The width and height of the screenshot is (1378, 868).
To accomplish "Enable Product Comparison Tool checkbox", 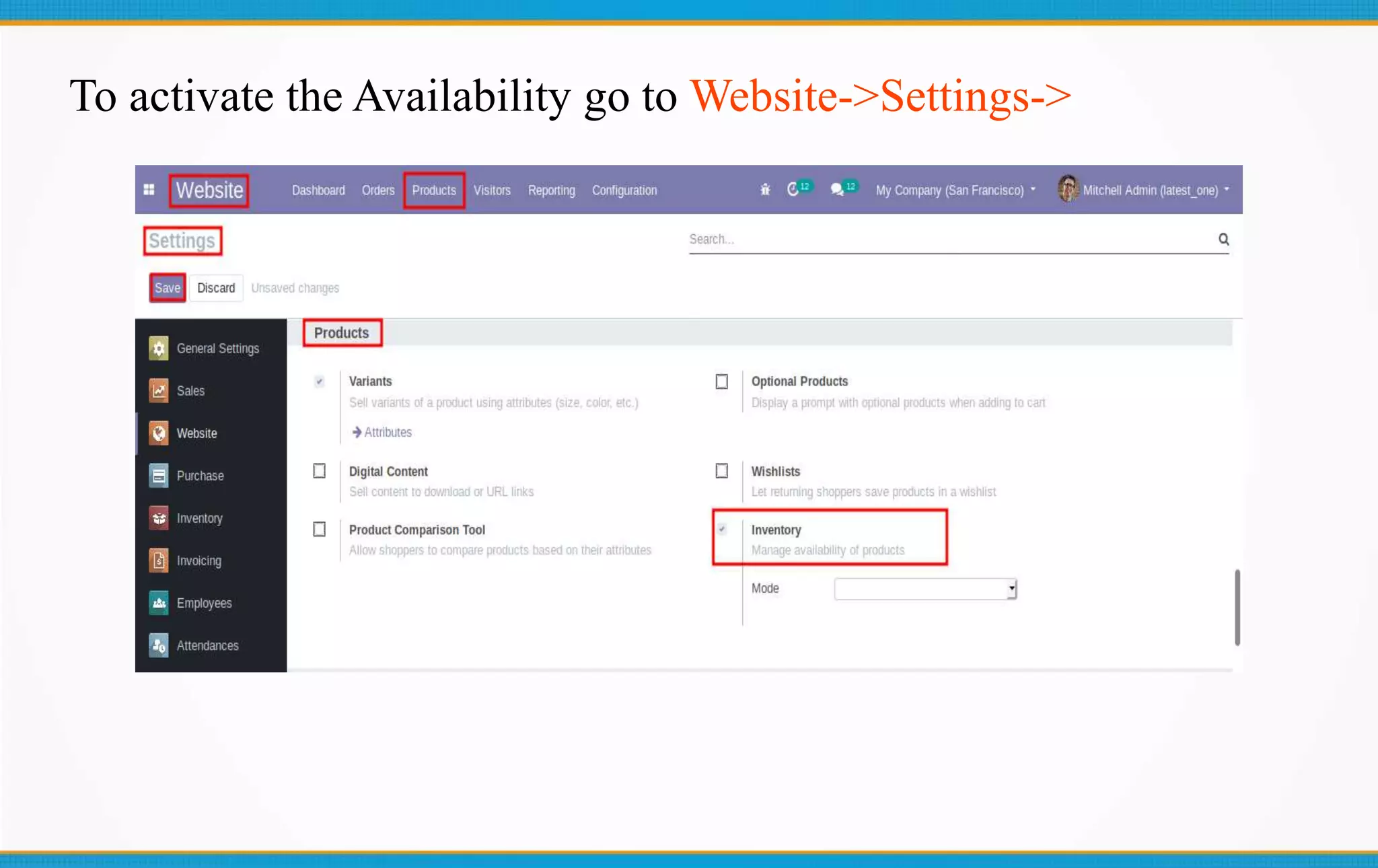I will (x=320, y=530).
